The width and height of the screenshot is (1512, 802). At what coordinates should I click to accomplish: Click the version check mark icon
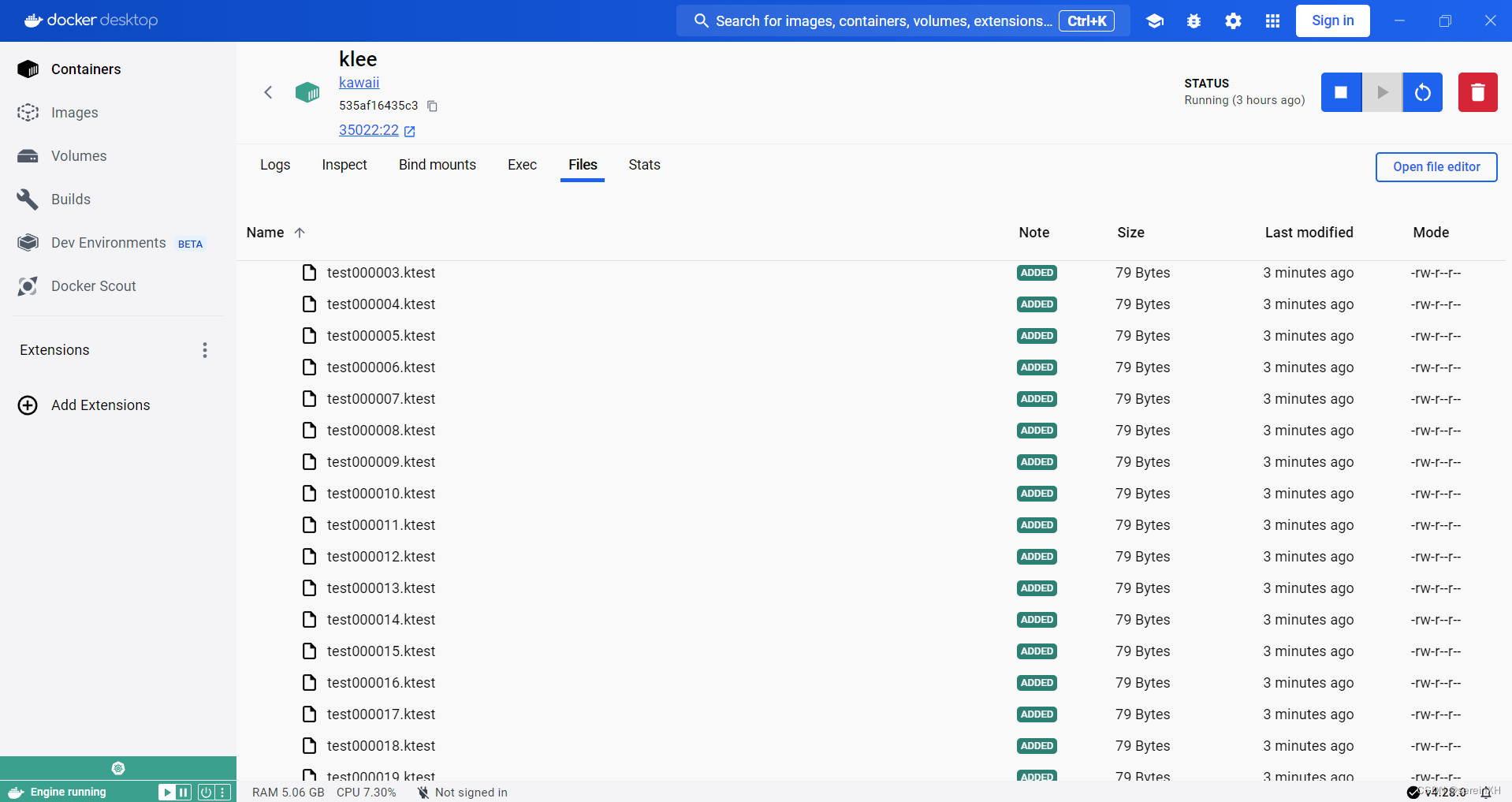pos(1413,793)
